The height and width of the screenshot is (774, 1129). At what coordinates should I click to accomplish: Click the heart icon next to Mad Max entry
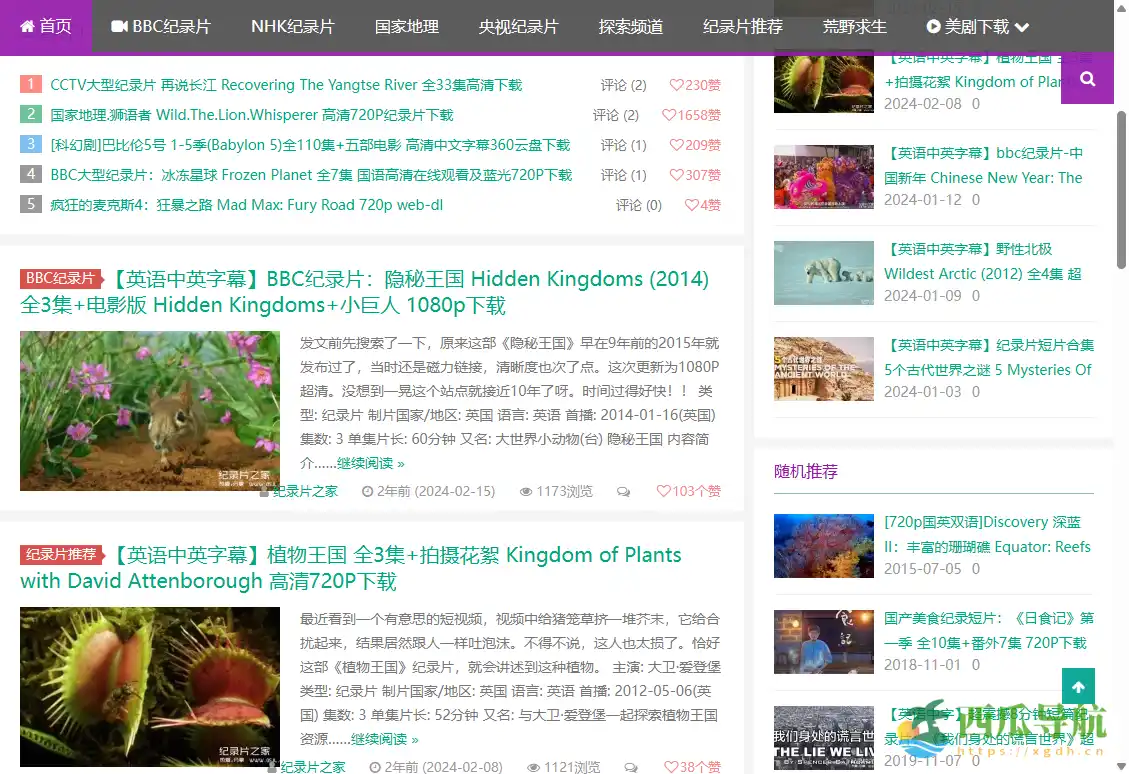(x=692, y=205)
